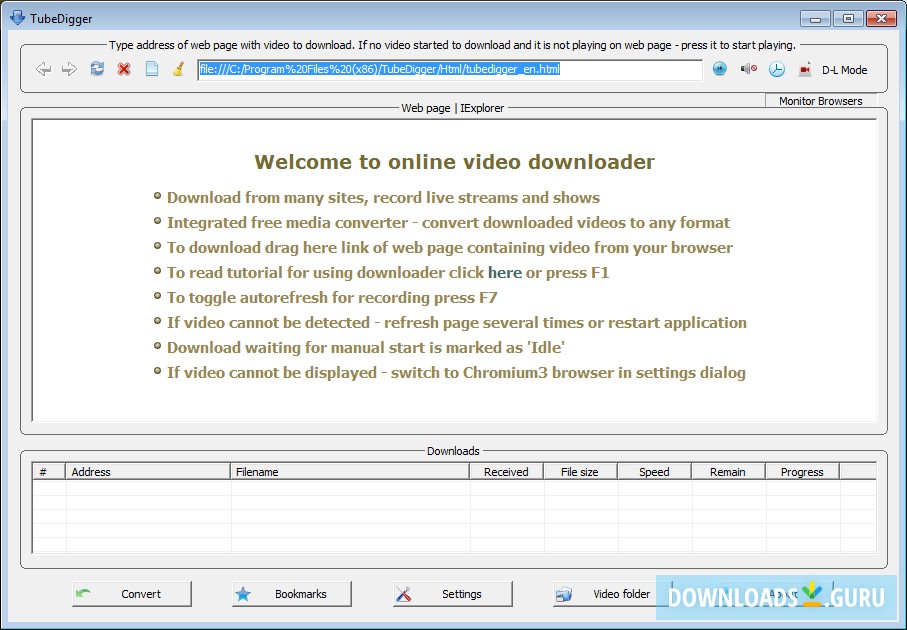The image size is (907, 630).
Task: Click the red recorder camera icon
Action: pos(805,69)
